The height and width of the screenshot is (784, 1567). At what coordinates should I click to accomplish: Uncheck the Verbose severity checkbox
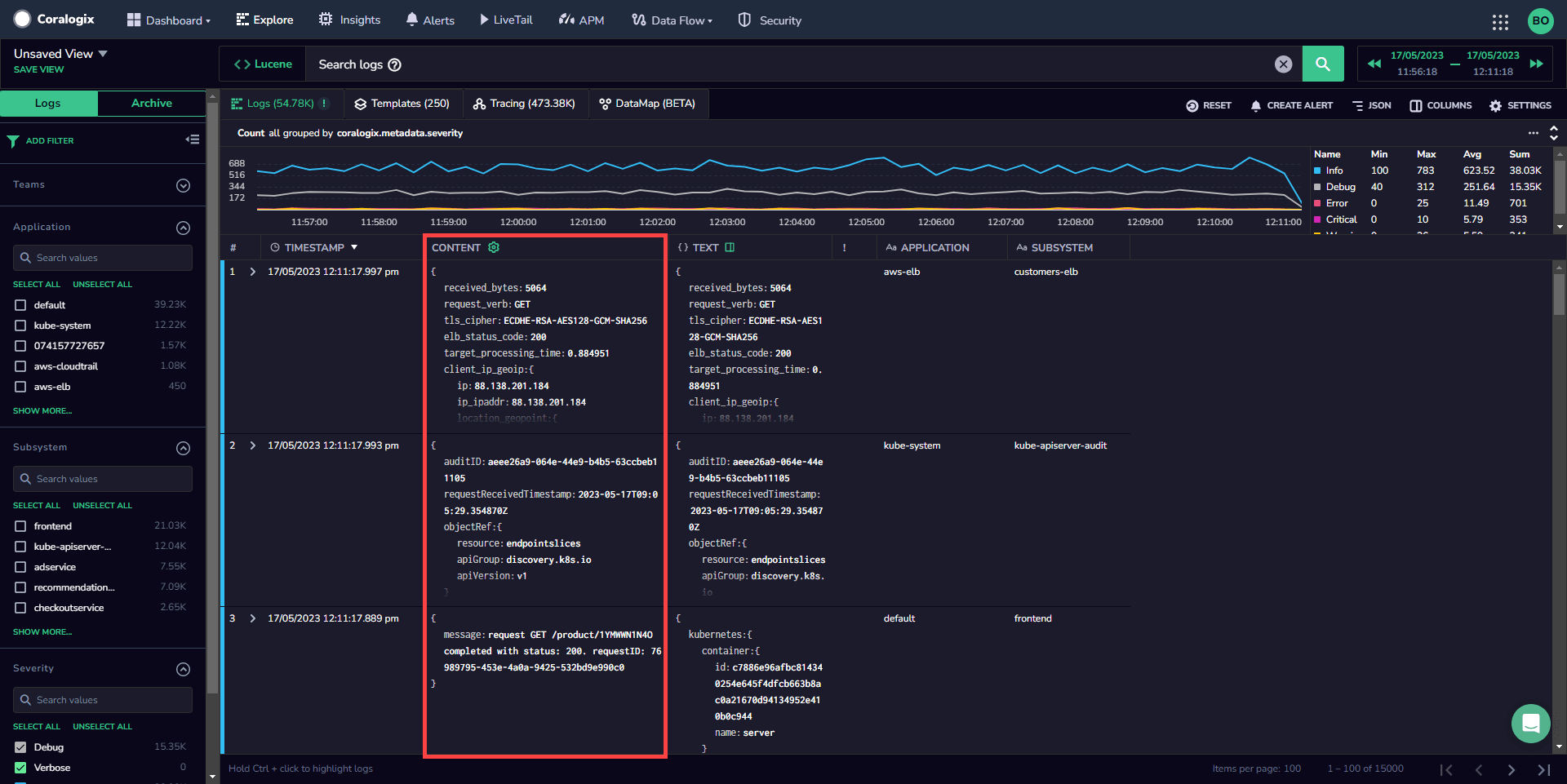coord(20,768)
